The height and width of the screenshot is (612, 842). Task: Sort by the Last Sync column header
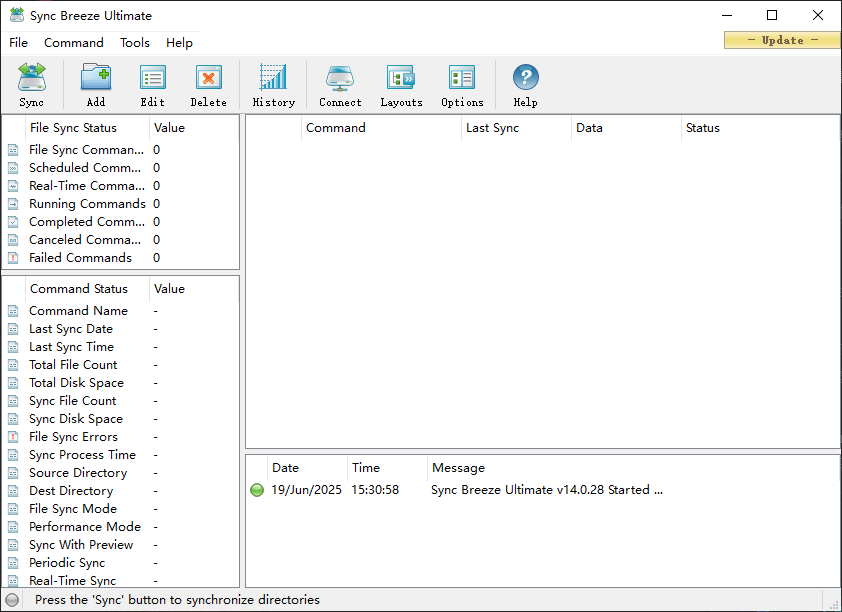click(517, 128)
